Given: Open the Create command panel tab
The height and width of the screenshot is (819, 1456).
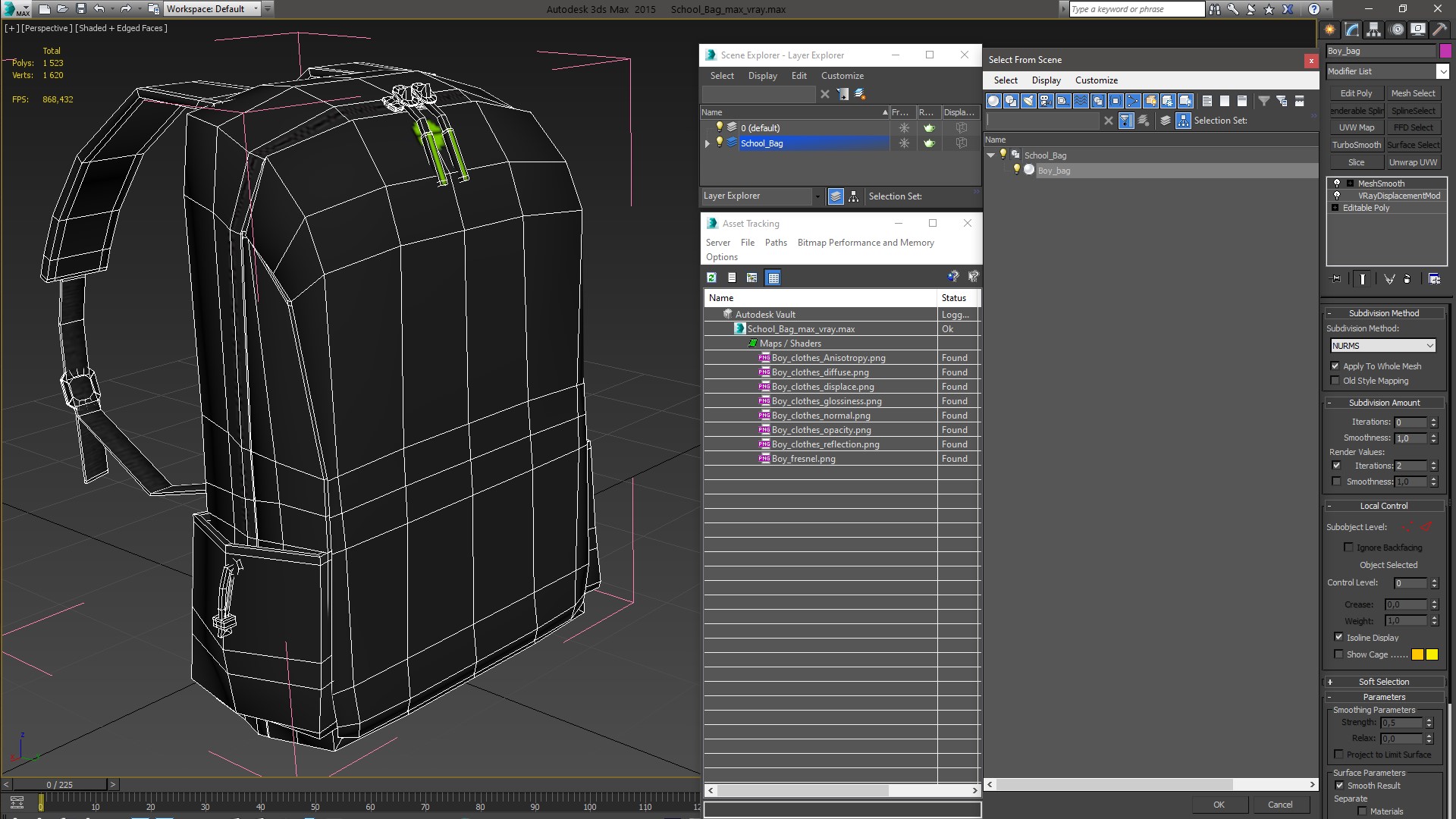Looking at the screenshot, I should pos(1330,30).
